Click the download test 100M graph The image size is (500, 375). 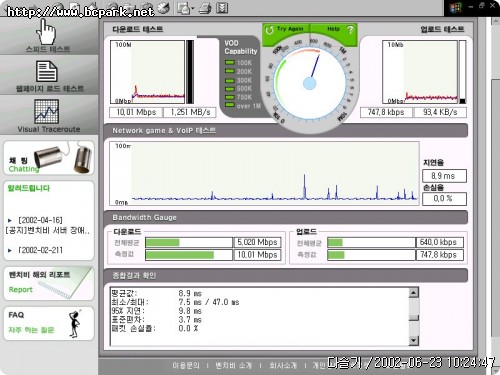pos(148,72)
